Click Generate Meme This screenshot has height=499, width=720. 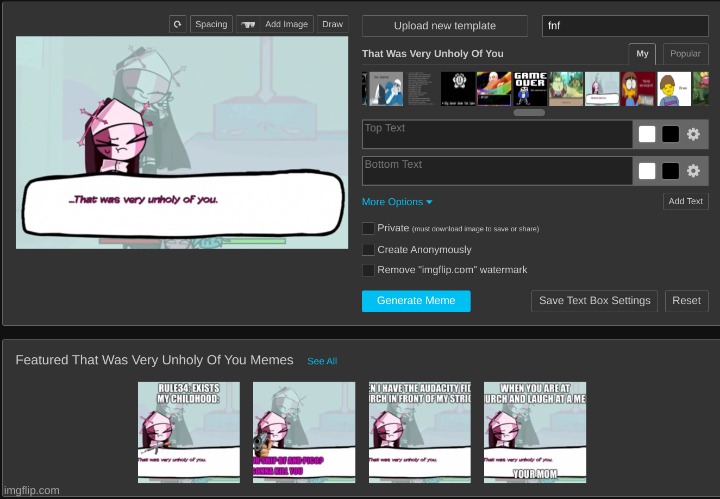coord(416,301)
